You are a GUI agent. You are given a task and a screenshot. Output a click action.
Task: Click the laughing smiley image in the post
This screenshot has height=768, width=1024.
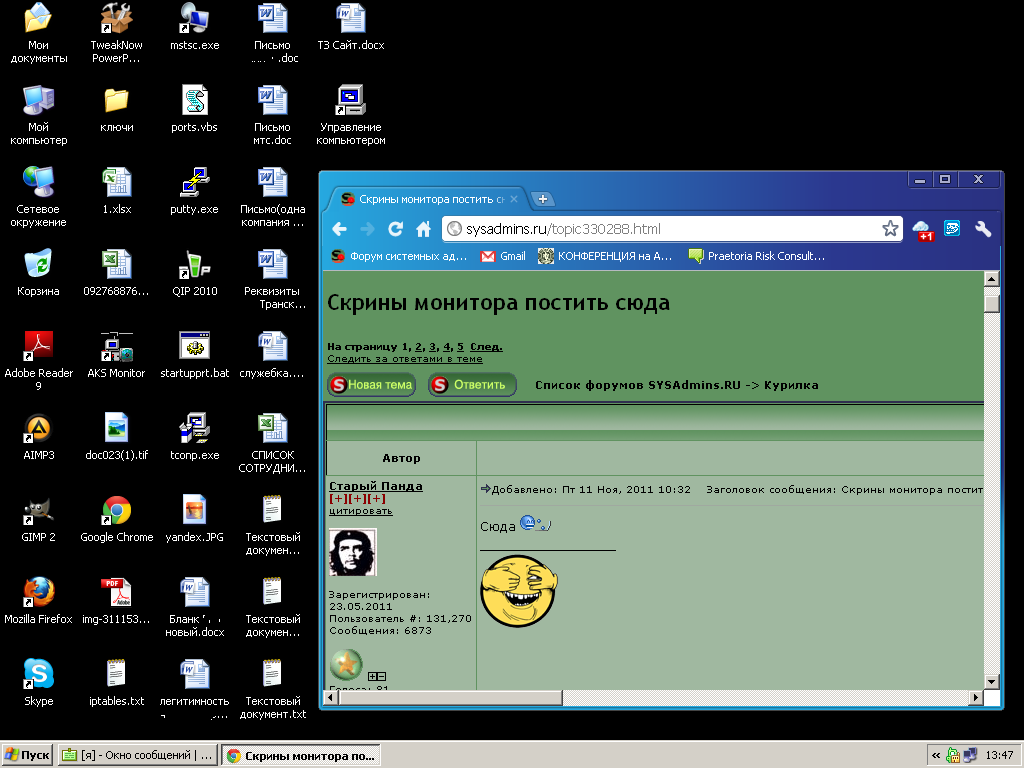click(x=519, y=591)
